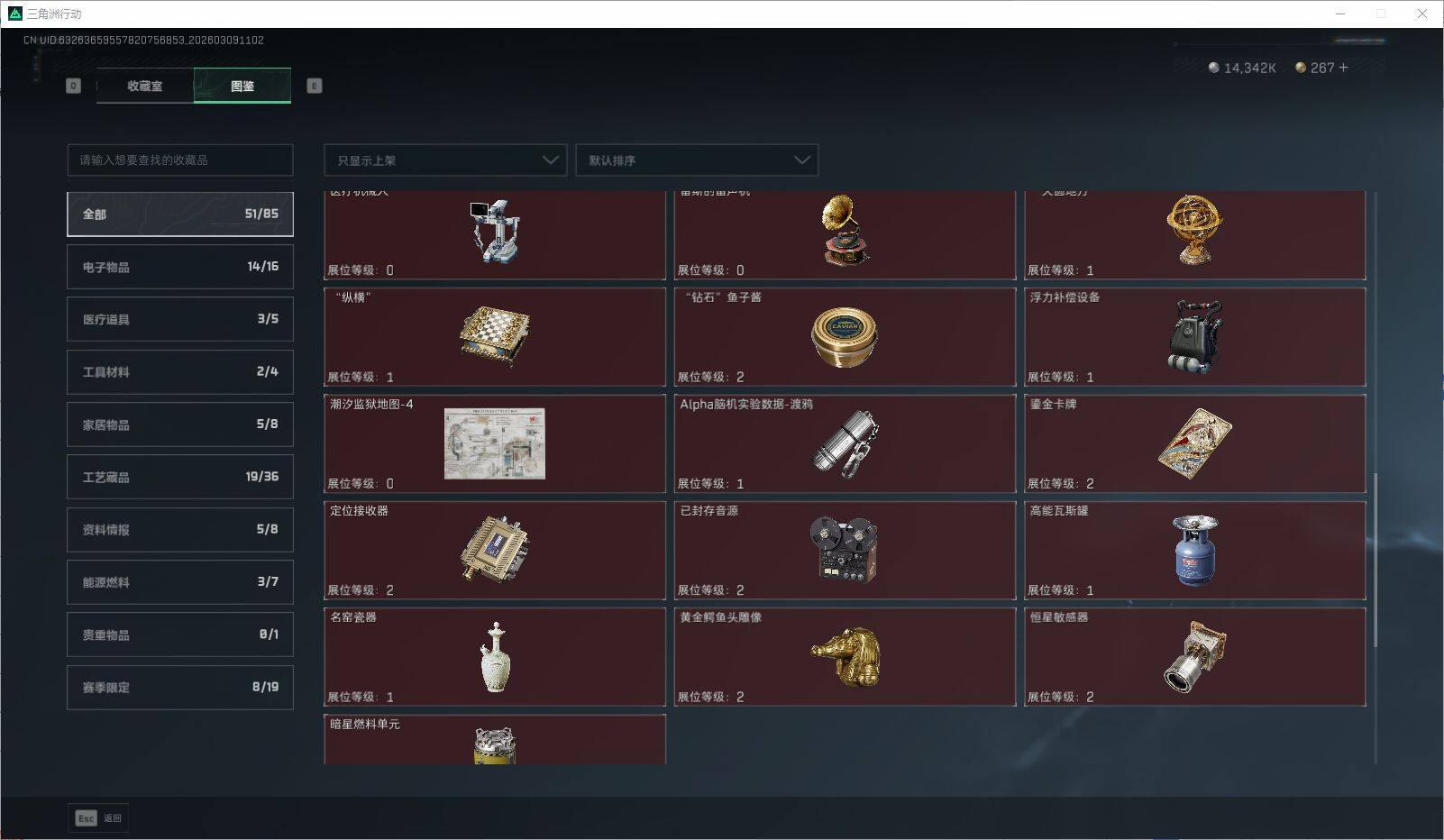Select the golden chessboard "纵横" item icon

click(x=495, y=336)
